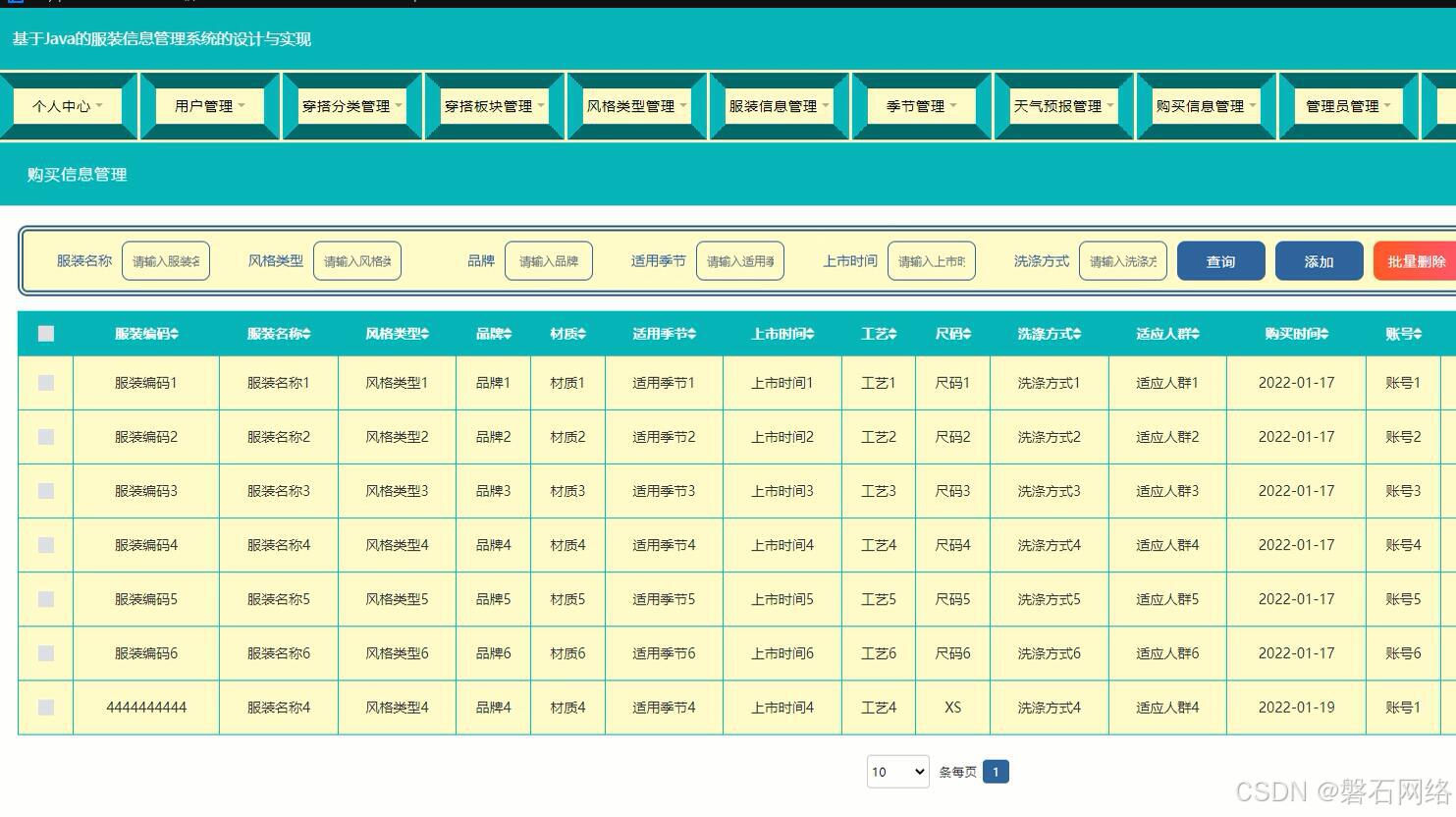Click the 洗涤方式 search input

[1123, 261]
